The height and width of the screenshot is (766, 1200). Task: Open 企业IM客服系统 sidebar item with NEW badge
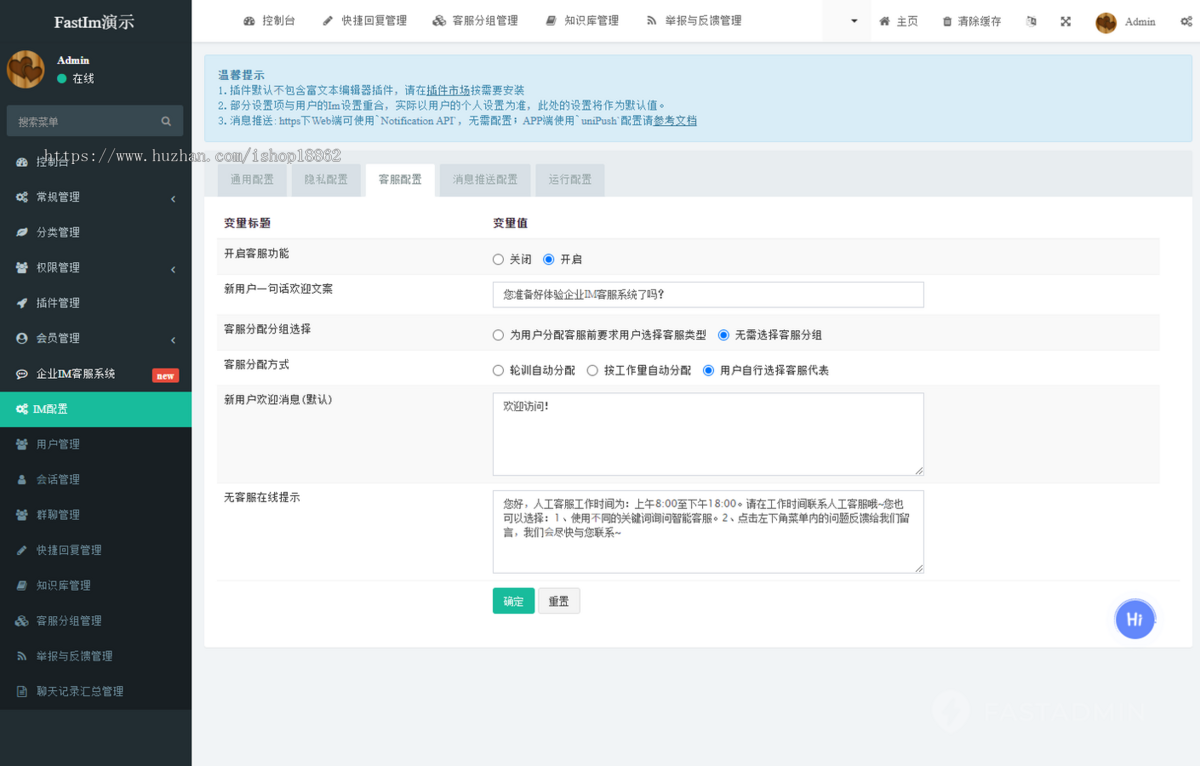(76, 373)
